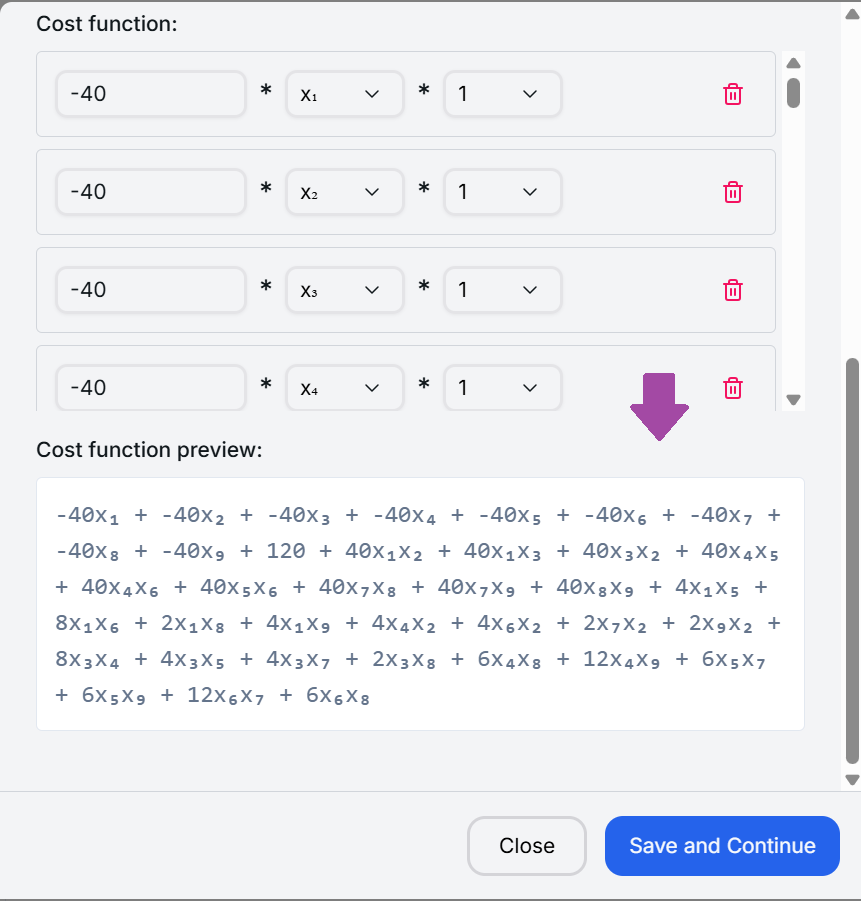Click cost function list scroll-up arrow
The image size is (861, 901).
pyautogui.click(x=793, y=63)
